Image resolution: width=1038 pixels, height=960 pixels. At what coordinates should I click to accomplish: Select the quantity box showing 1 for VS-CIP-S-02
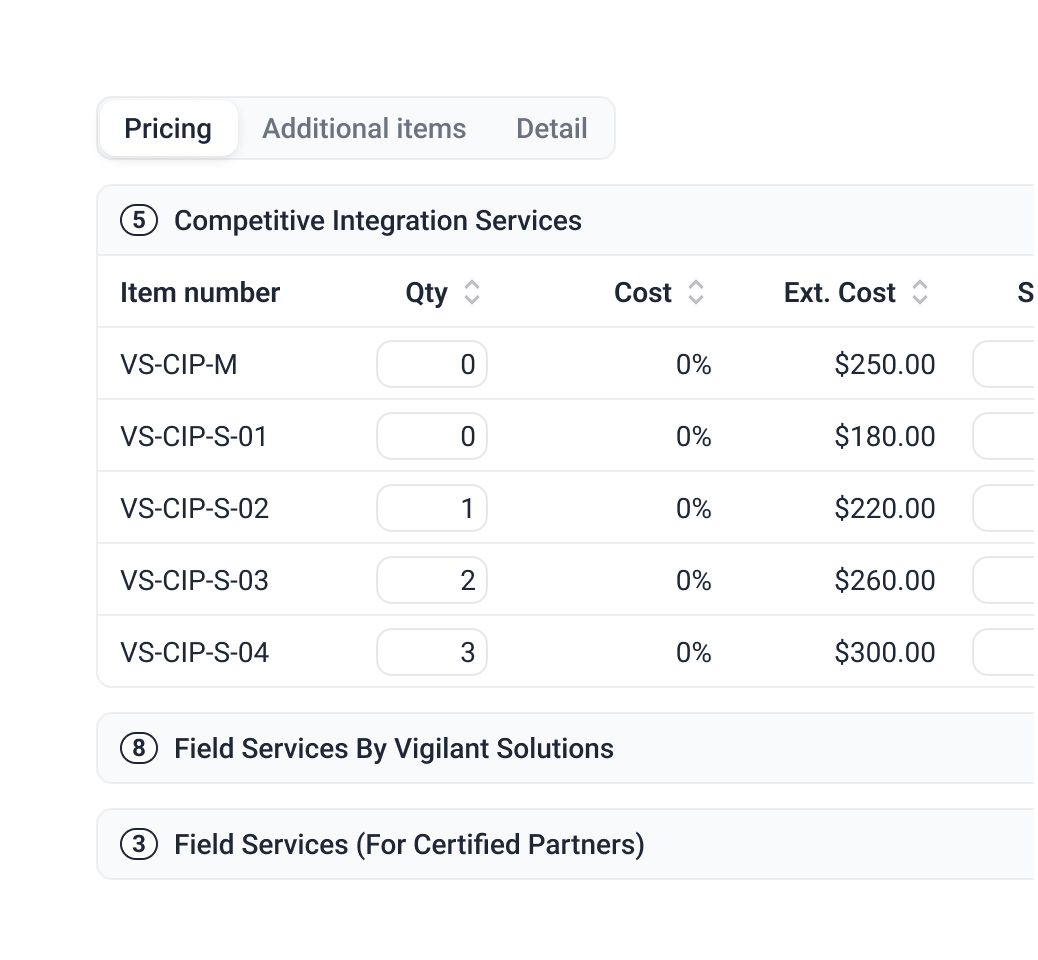431,508
